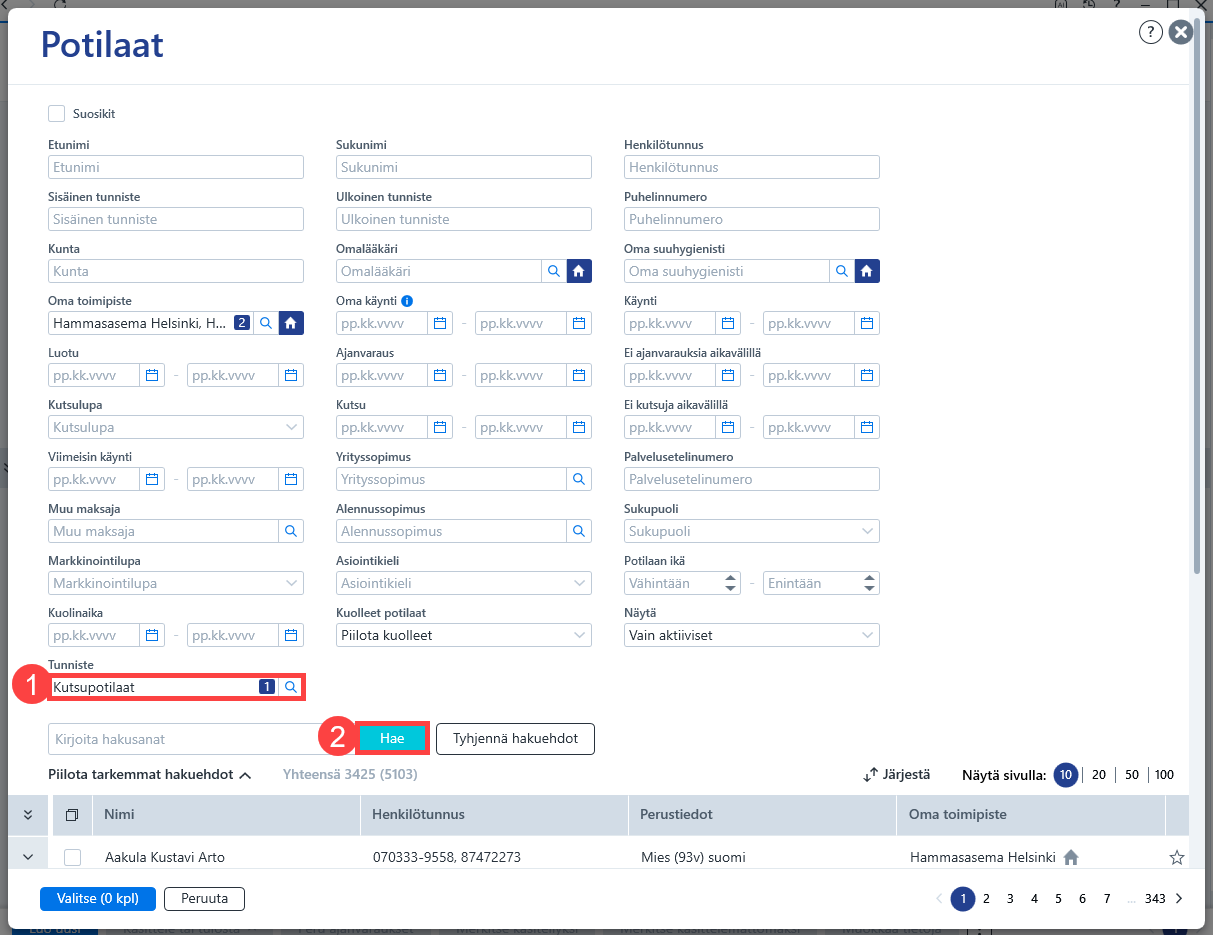Viewport: 1213px width, 935px height.
Task: Open the Markkinointilupa dropdown
Action: point(176,583)
